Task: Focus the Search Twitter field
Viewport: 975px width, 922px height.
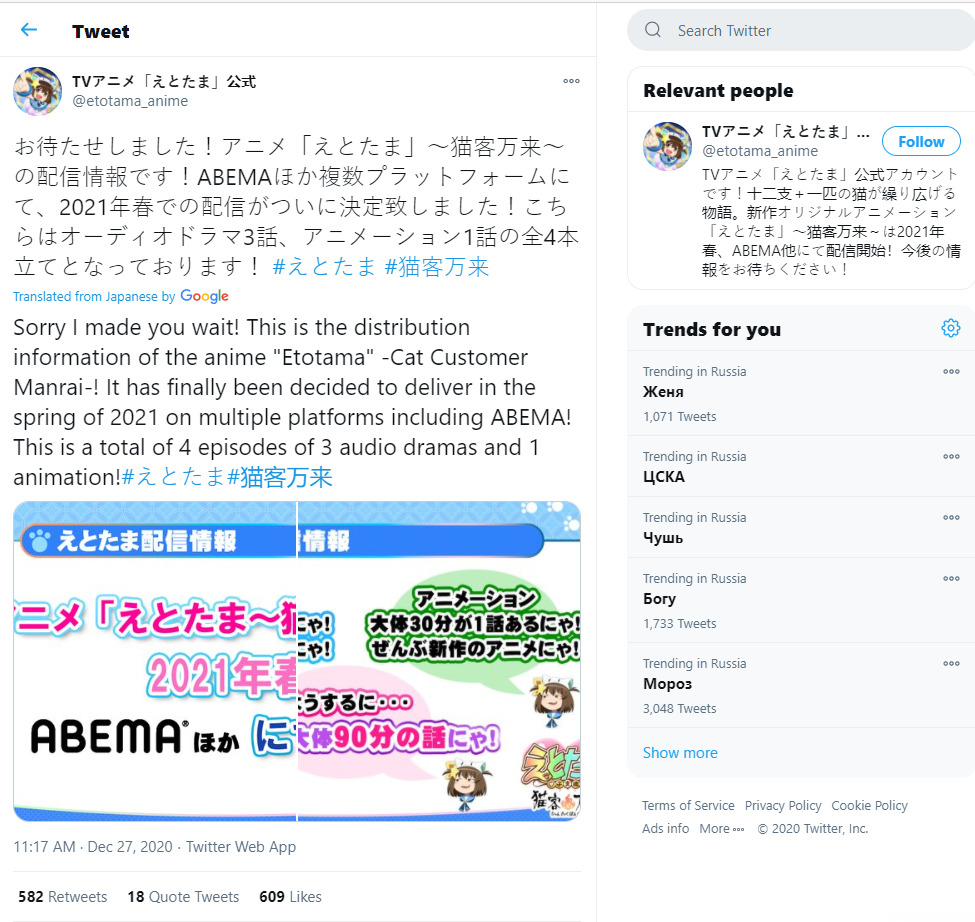Action: tap(802, 30)
